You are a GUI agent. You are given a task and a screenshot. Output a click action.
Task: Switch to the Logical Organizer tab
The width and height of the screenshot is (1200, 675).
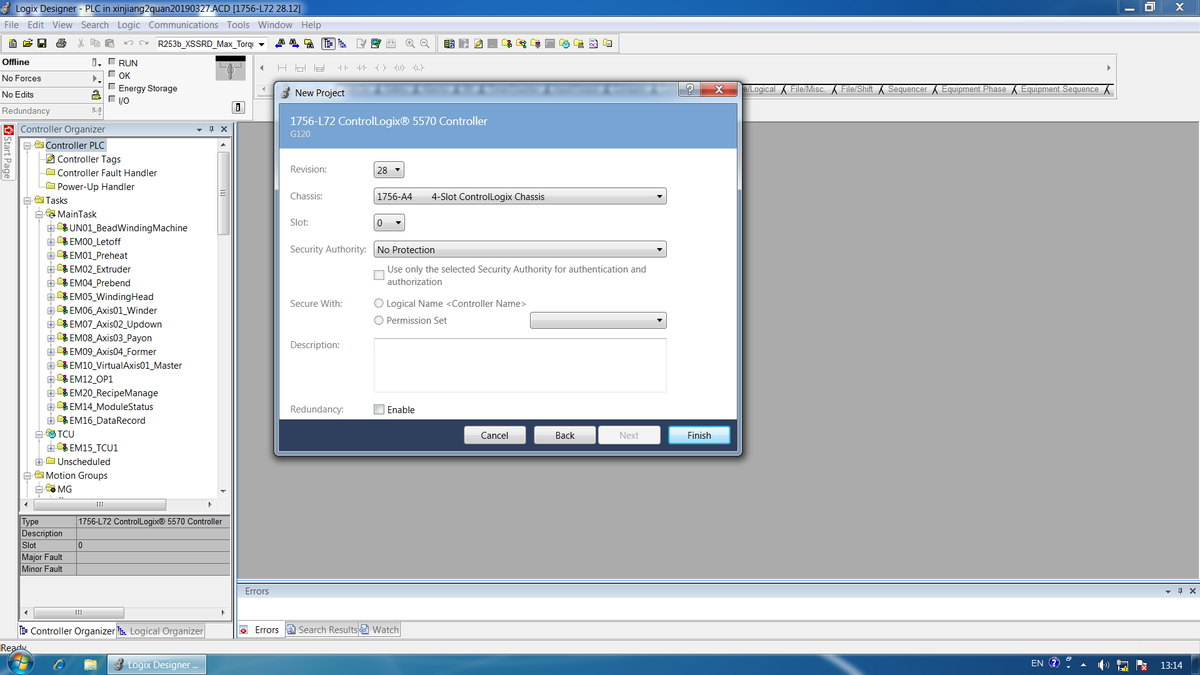click(161, 631)
